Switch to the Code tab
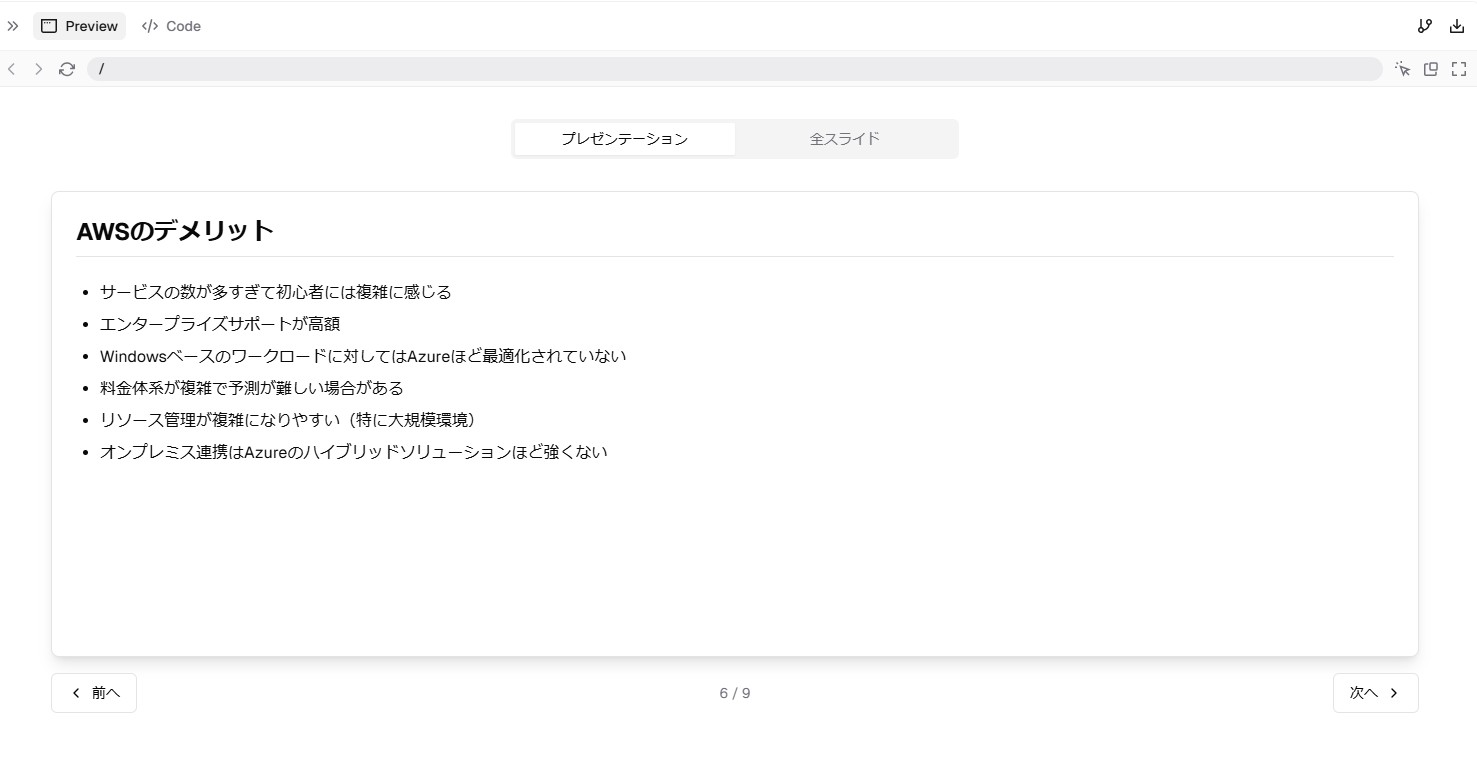The width and height of the screenshot is (1477, 770). tap(171, 26)
